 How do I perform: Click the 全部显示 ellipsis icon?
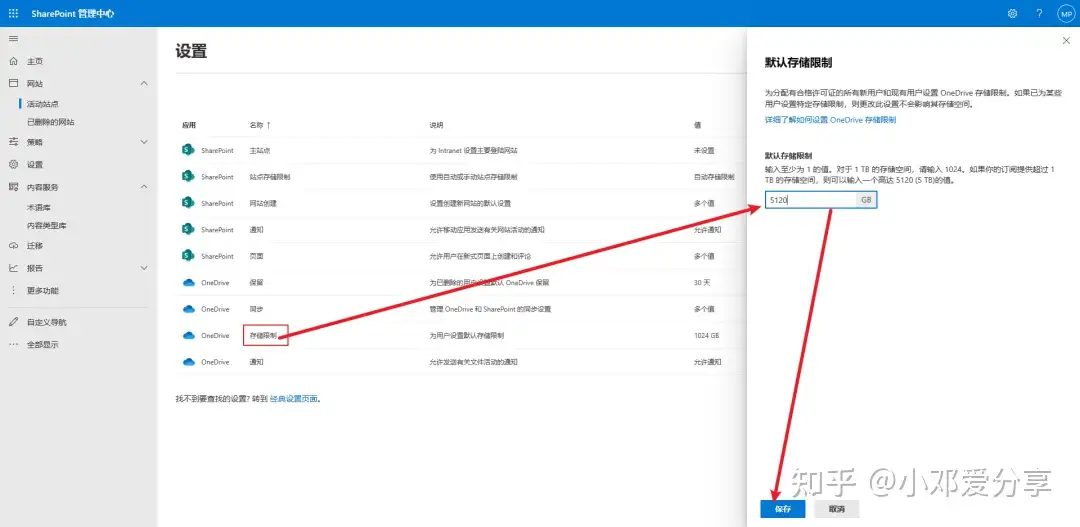pyautogui.click(x=13, y=344)
